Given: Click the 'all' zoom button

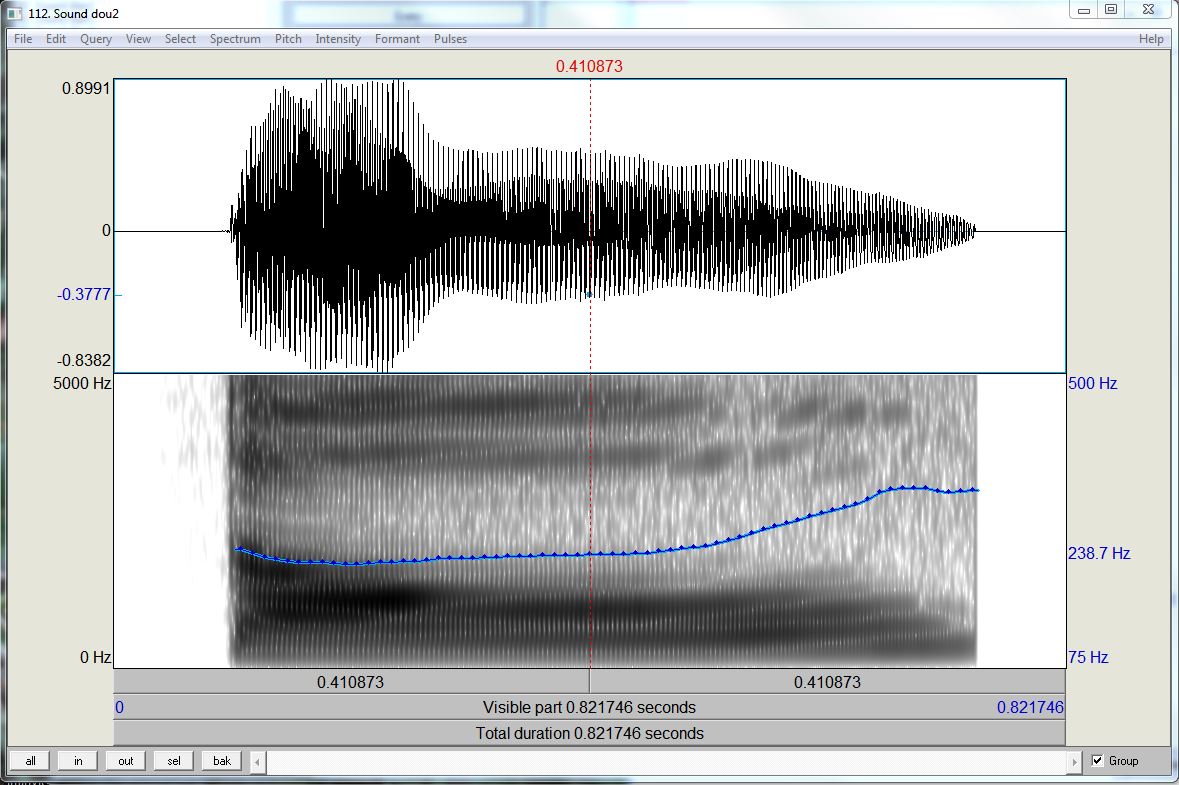Looking at the screenshot, I should pyautogui.click(x=31, y=761).
